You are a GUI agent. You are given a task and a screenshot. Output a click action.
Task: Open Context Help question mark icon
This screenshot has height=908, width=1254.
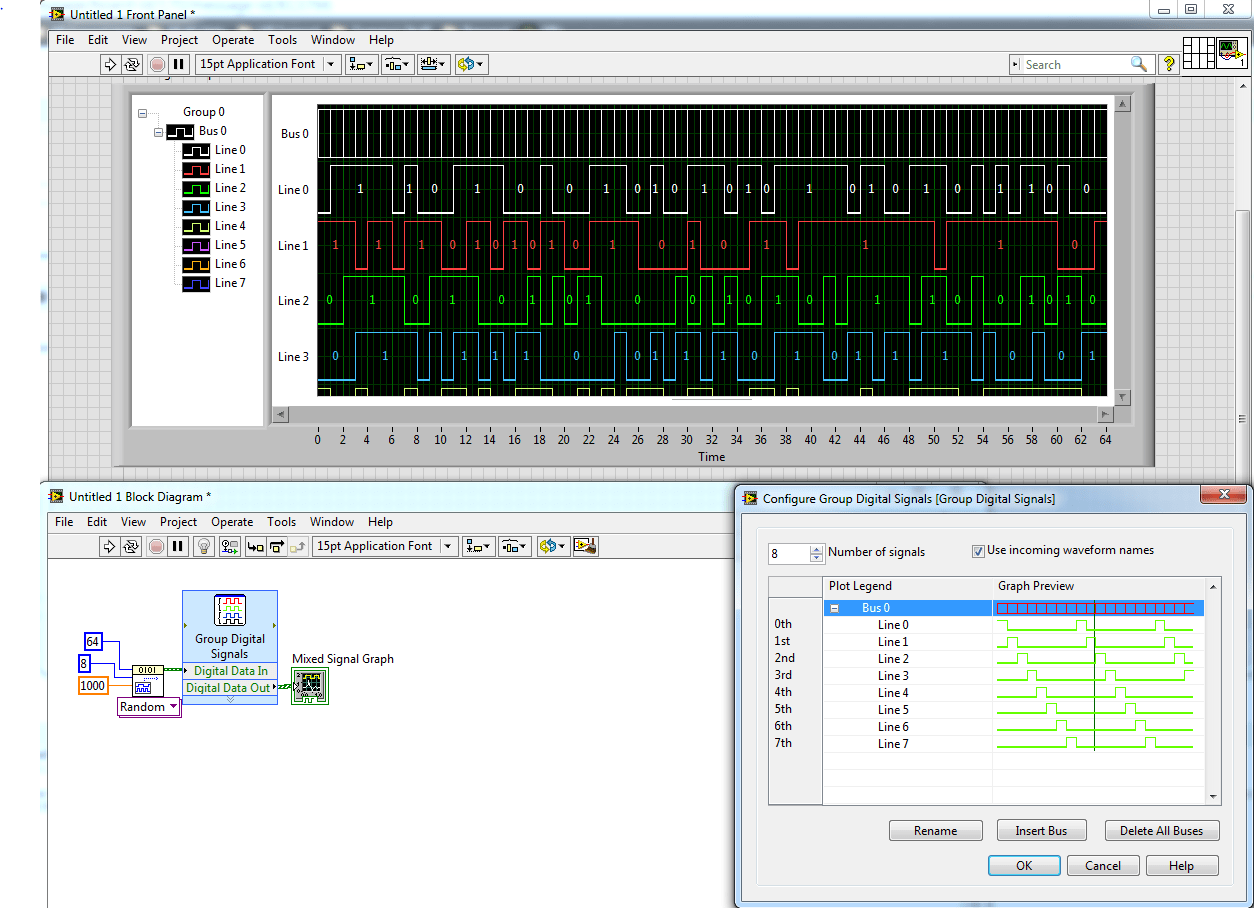coord(1168,64)
